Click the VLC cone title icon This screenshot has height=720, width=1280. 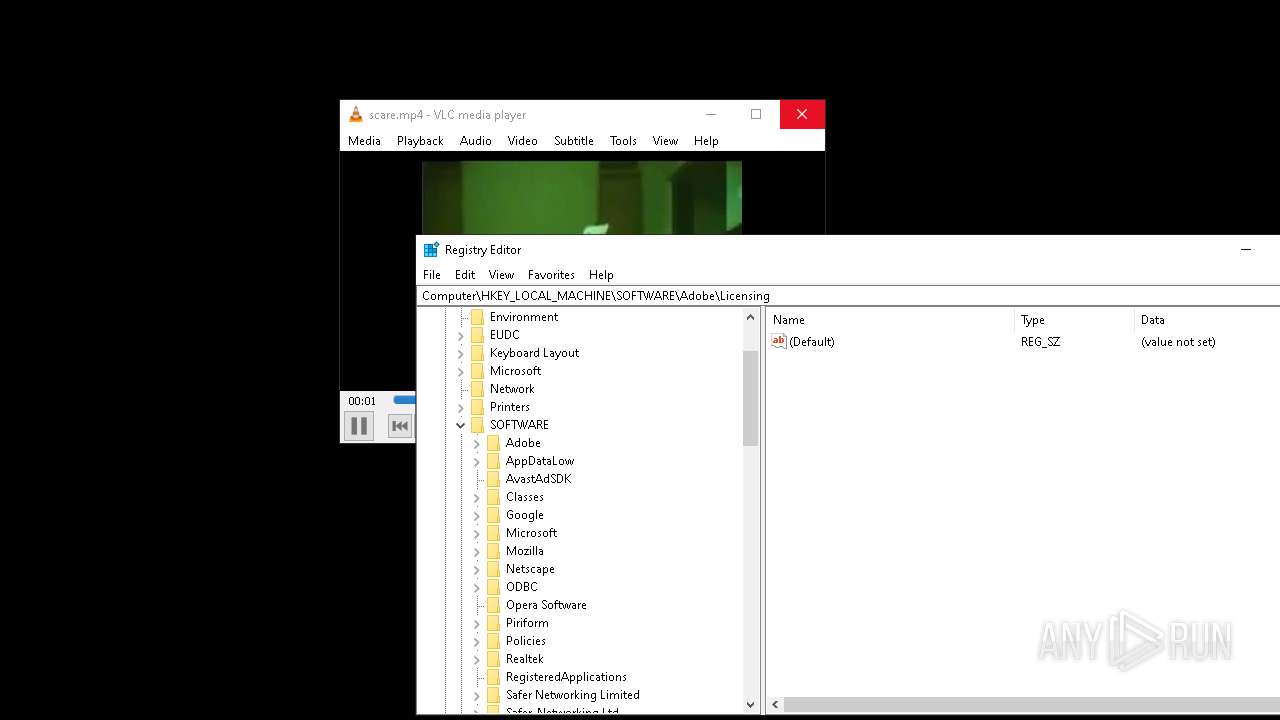[355, 114]
